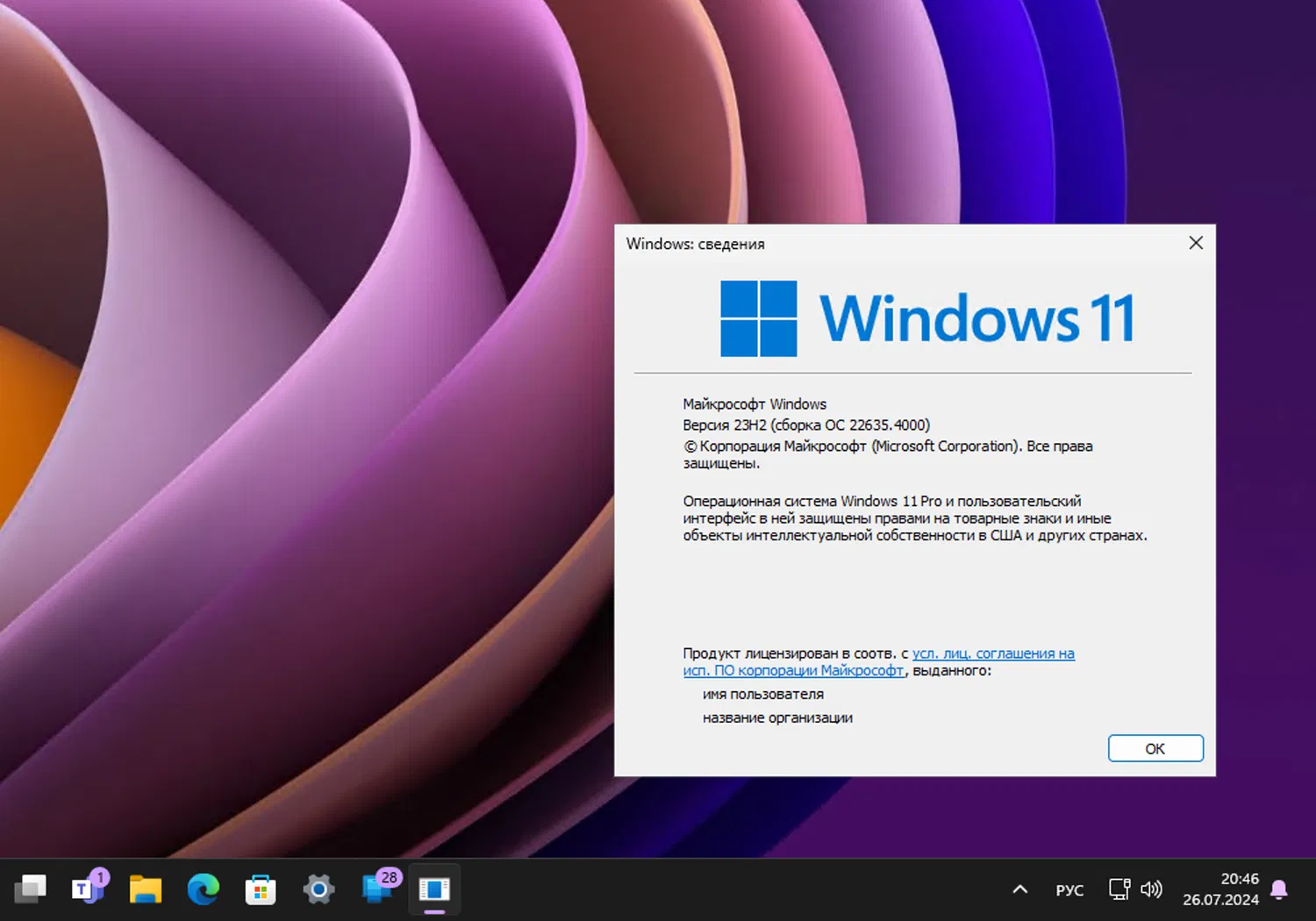
Task: Open the Microsoft license agreement link
Action: pyautogui.click(x=991, y=653)
